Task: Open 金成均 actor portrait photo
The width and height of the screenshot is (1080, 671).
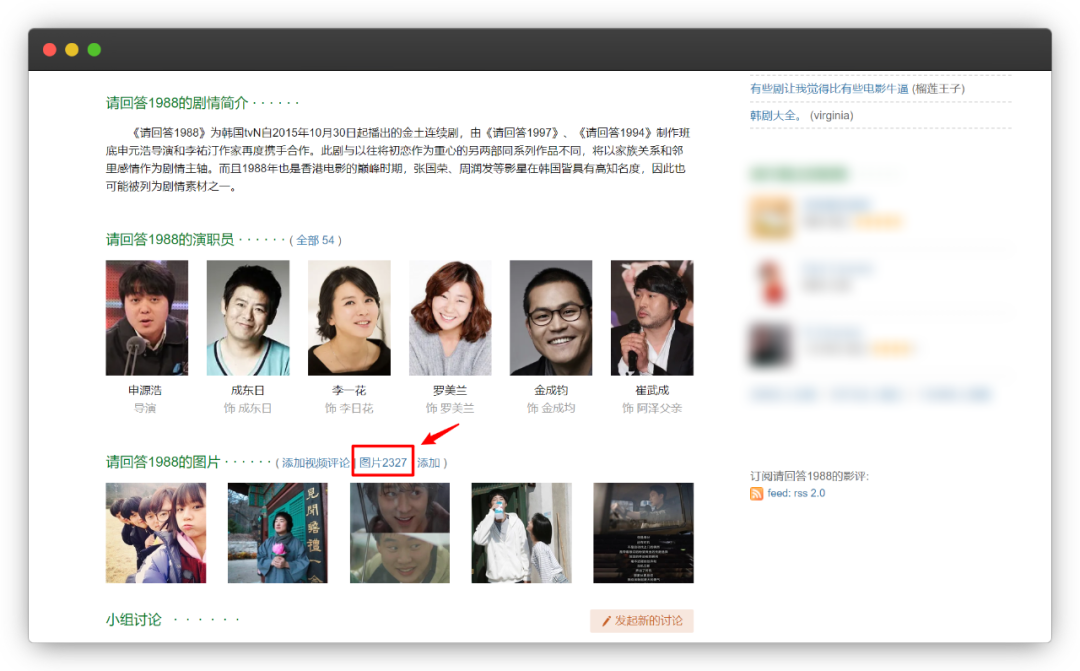Action: (551, 318)
